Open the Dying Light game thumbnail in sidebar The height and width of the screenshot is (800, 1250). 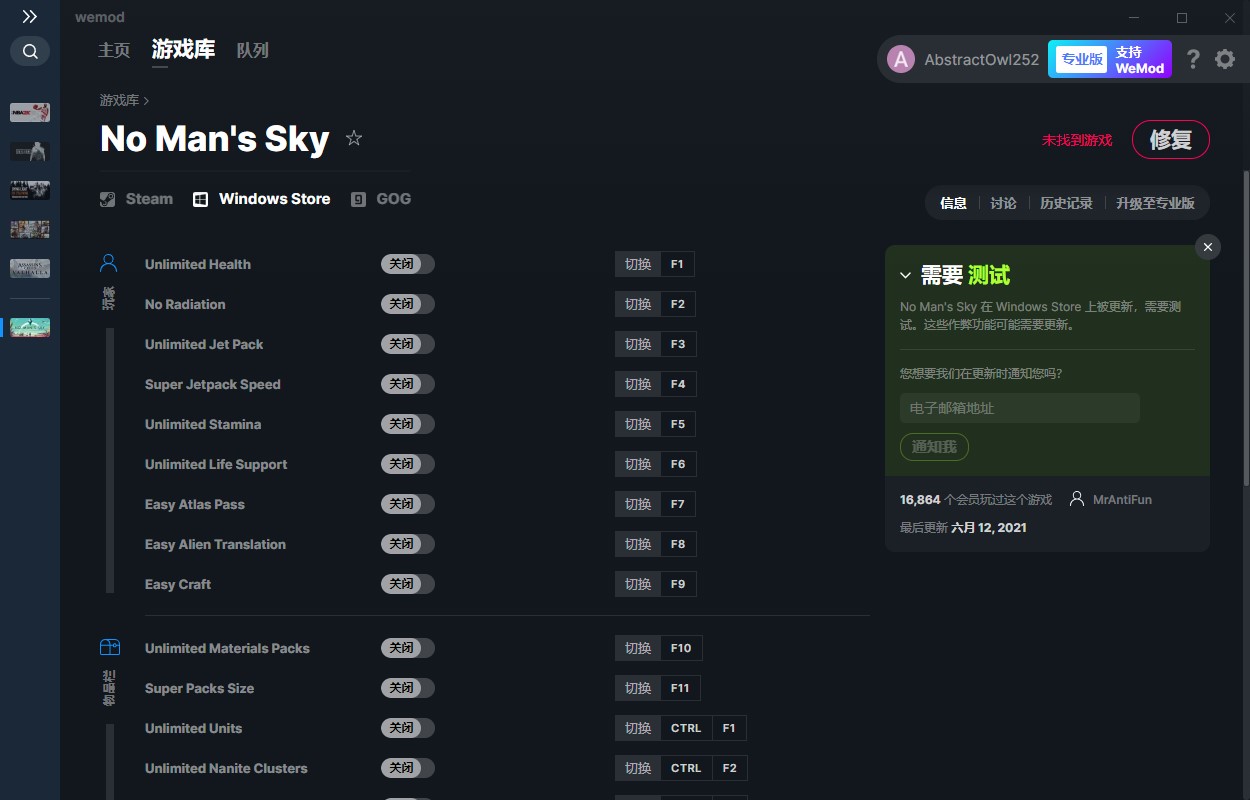coord(30,190)
